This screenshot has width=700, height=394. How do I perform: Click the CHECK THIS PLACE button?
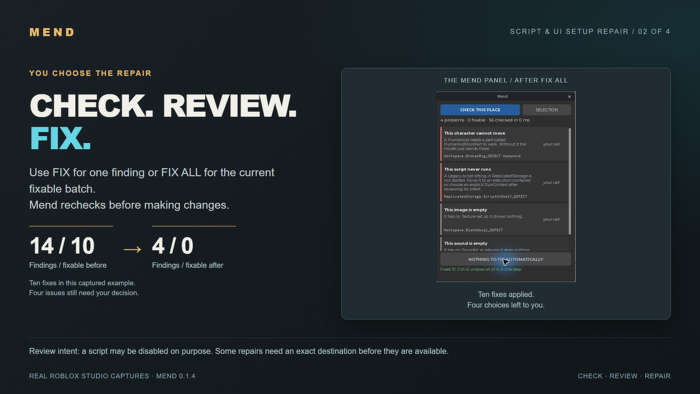coord(480,110)
